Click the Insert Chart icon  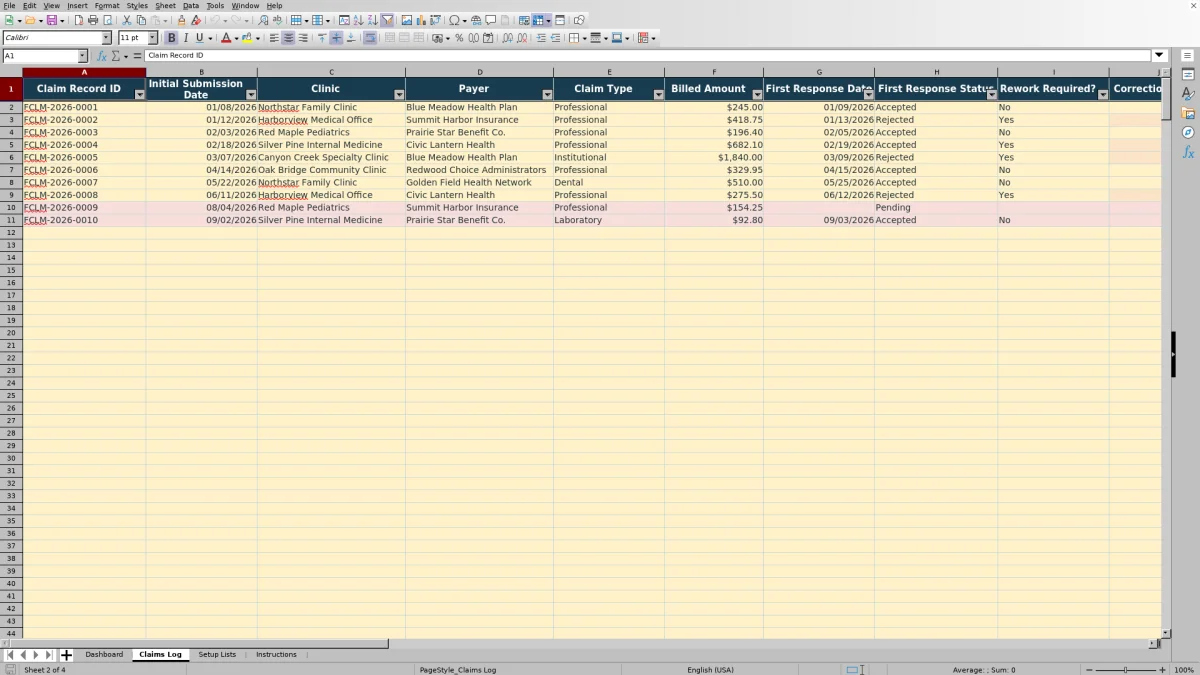pyautogui.click(x=420, y=20)
